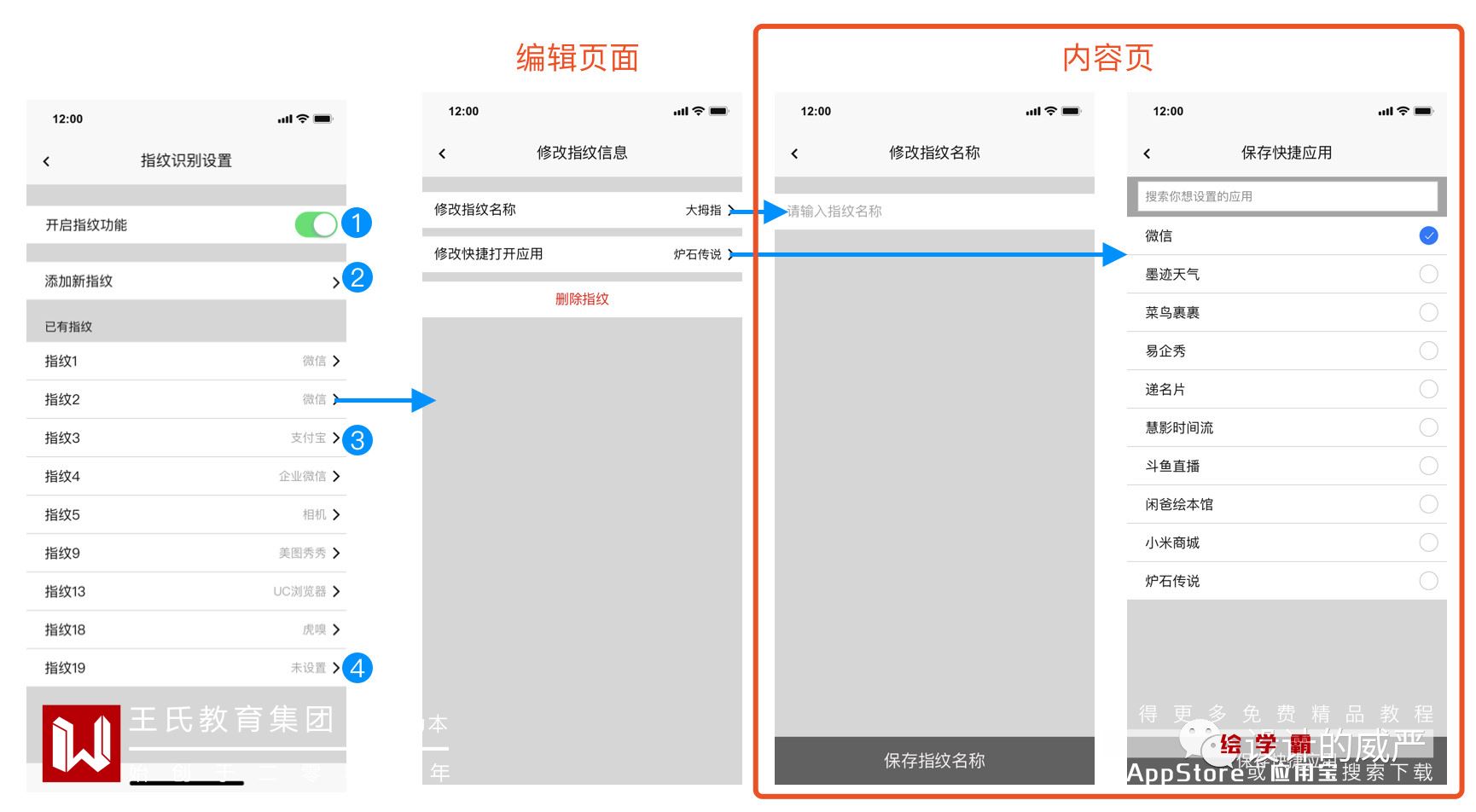Click battery icon on 修改指纹名称 screen
1476x812 pixels.
(1071, 111)
